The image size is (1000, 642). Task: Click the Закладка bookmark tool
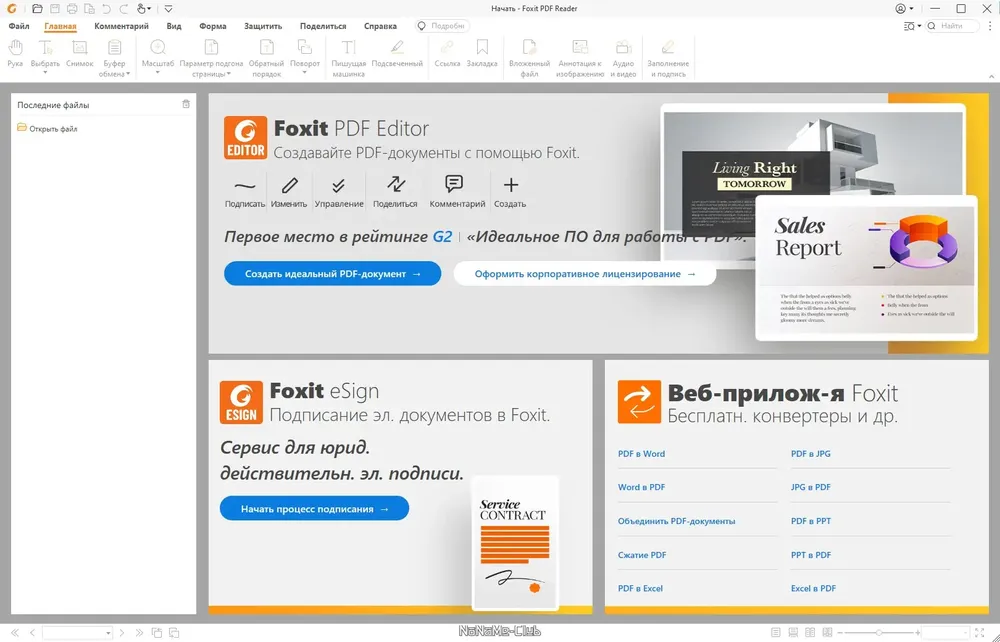(x=482, y=54)
